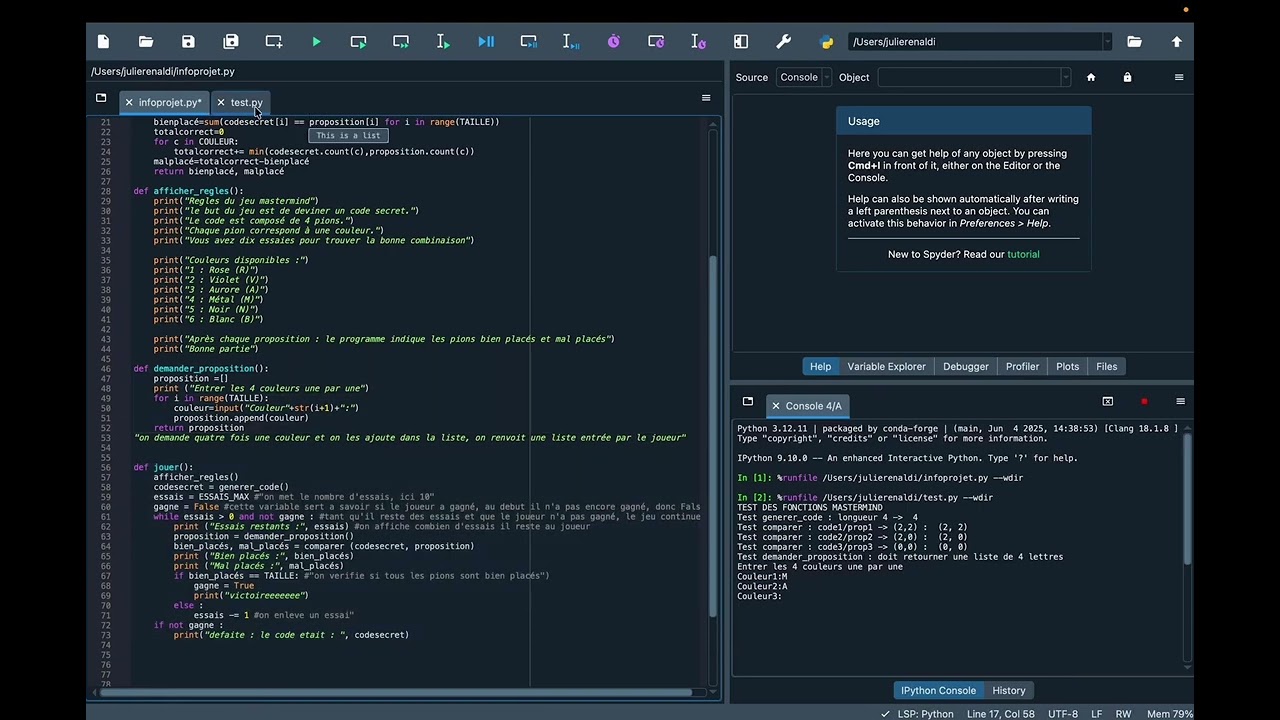Expand the working directory path dropdown
Image resolution: width=1280 pixels, height=720 pixels.
[1107, 41]
